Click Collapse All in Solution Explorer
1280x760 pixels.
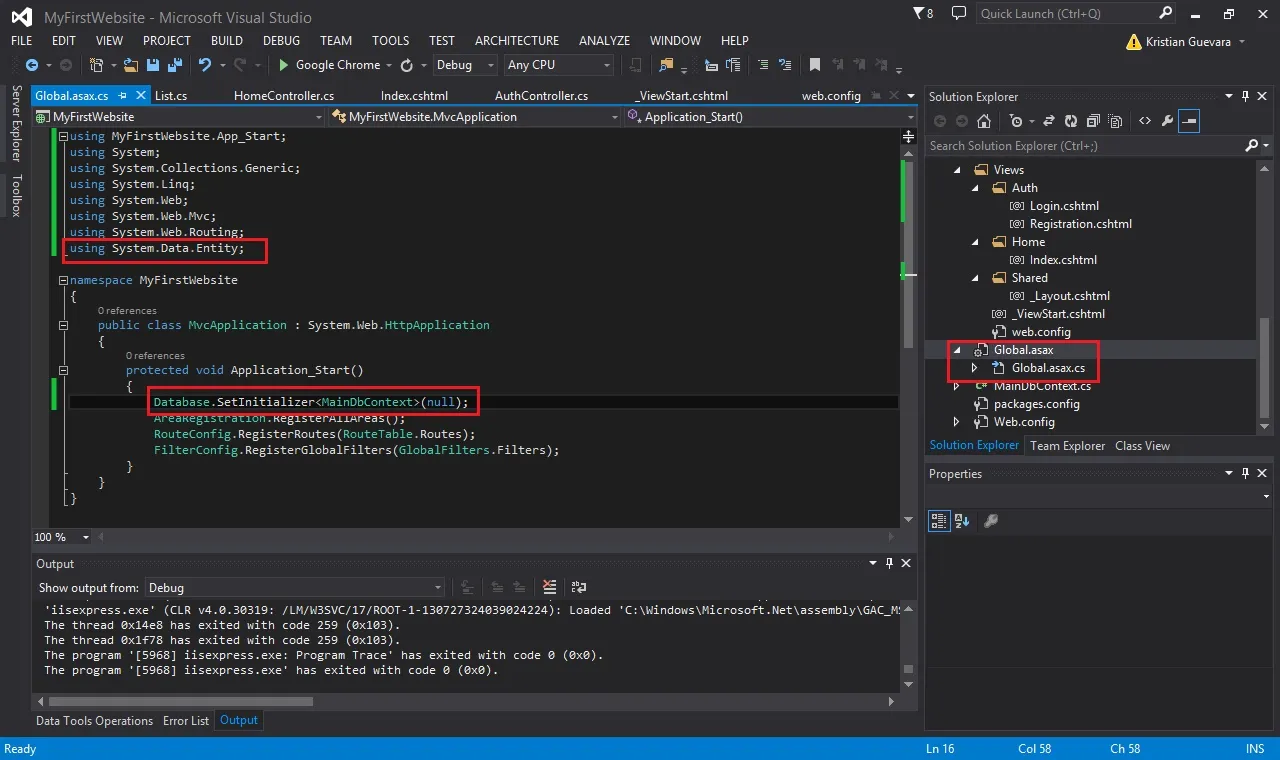(1092, 121)
